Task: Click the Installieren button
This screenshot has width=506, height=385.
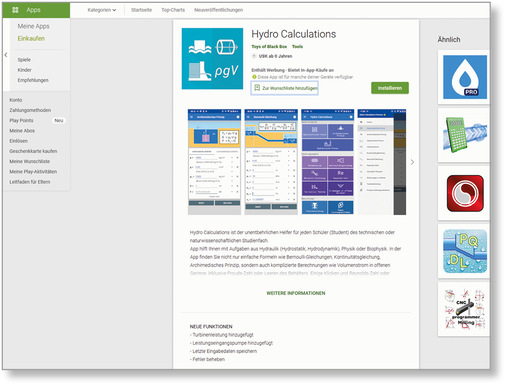Action: tap(390, 88)
